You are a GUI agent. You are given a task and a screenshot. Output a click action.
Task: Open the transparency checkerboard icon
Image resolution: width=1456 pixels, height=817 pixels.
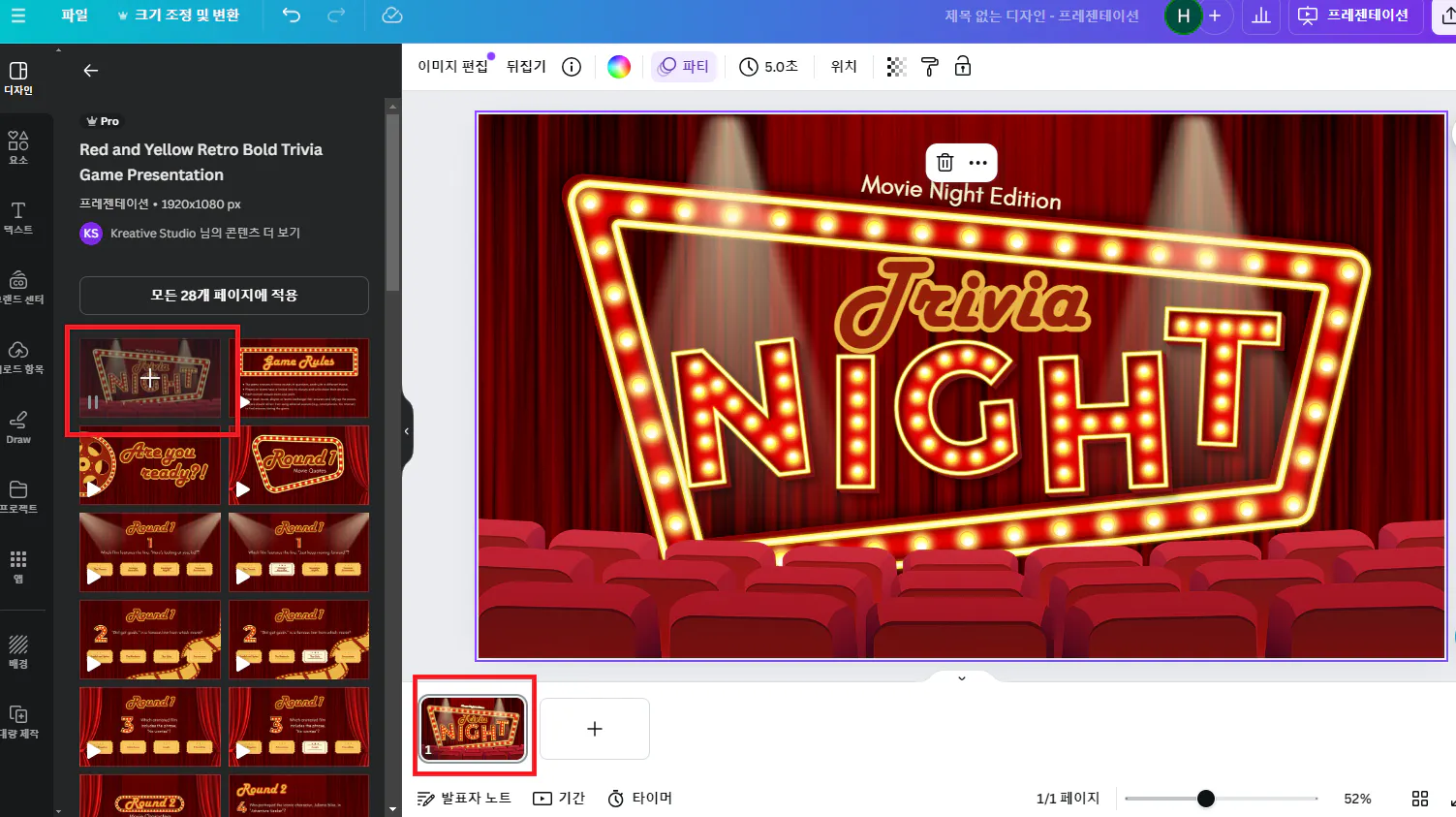tap(897, 67)
